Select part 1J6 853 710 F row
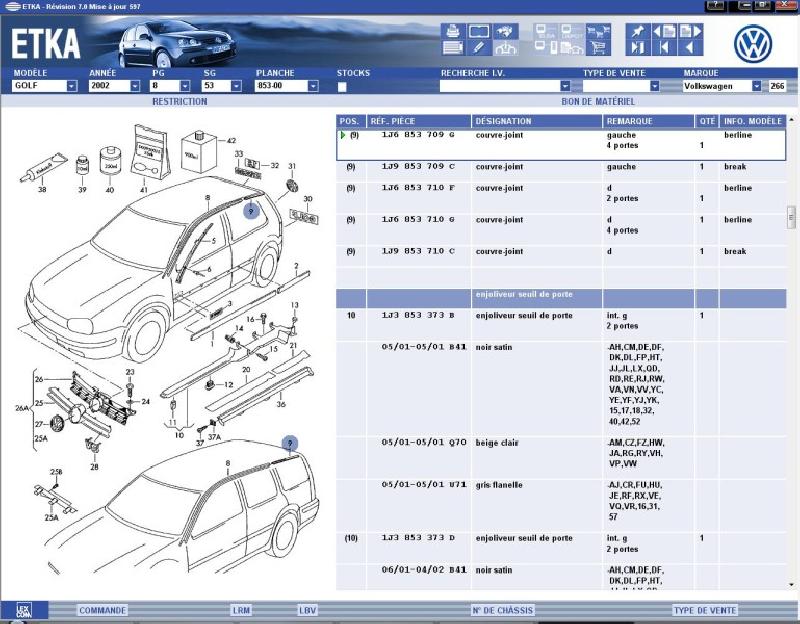 pyautogui.click(x=561, y=198)
